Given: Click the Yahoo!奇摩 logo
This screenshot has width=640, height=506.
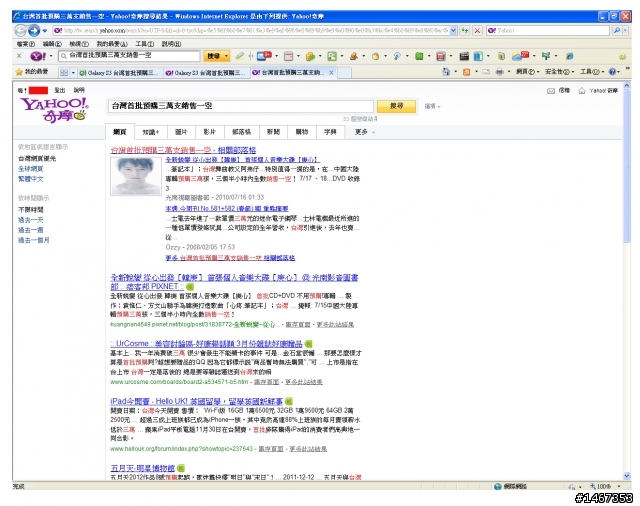Looking at the screenshot, I should [x=54, y=110].
